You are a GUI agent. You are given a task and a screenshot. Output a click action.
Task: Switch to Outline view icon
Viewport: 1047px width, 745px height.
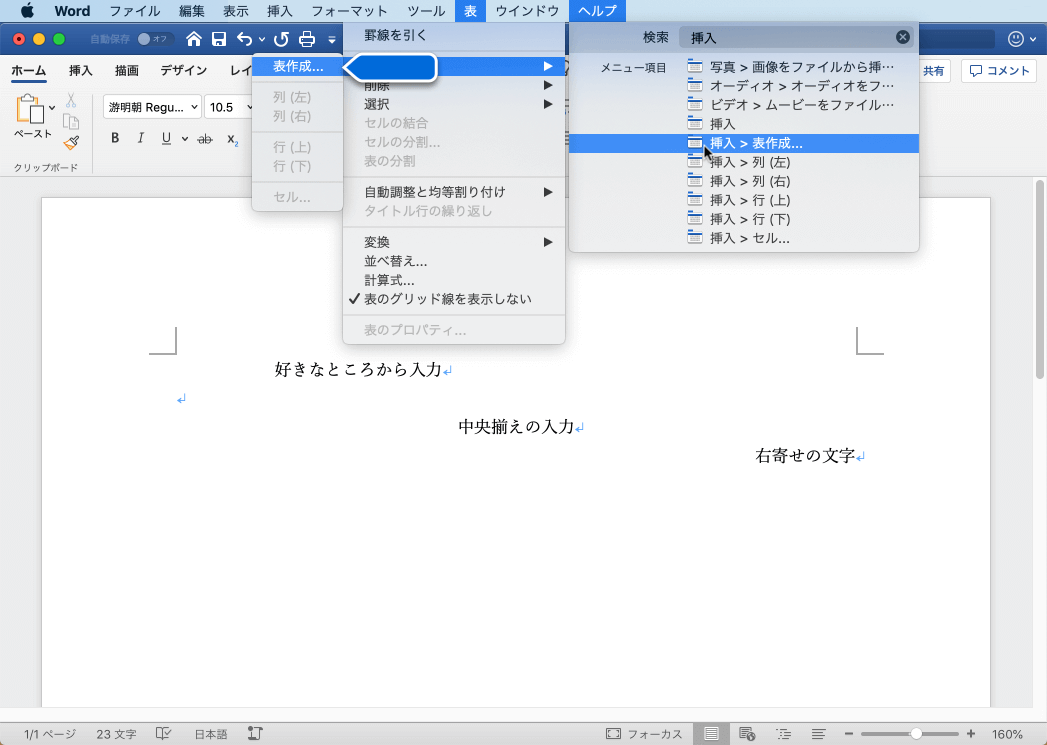[783, 734]
